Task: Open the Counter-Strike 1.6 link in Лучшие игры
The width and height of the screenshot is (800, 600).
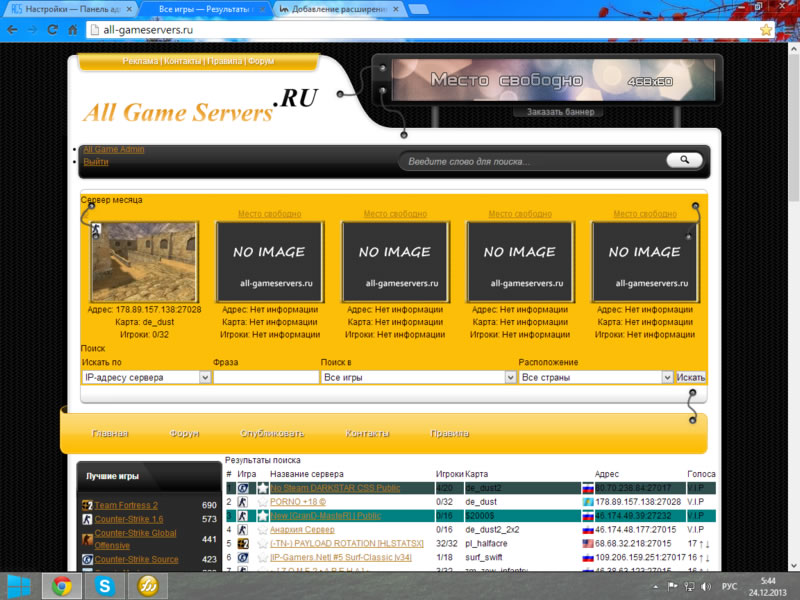Action: pos(129,519)
